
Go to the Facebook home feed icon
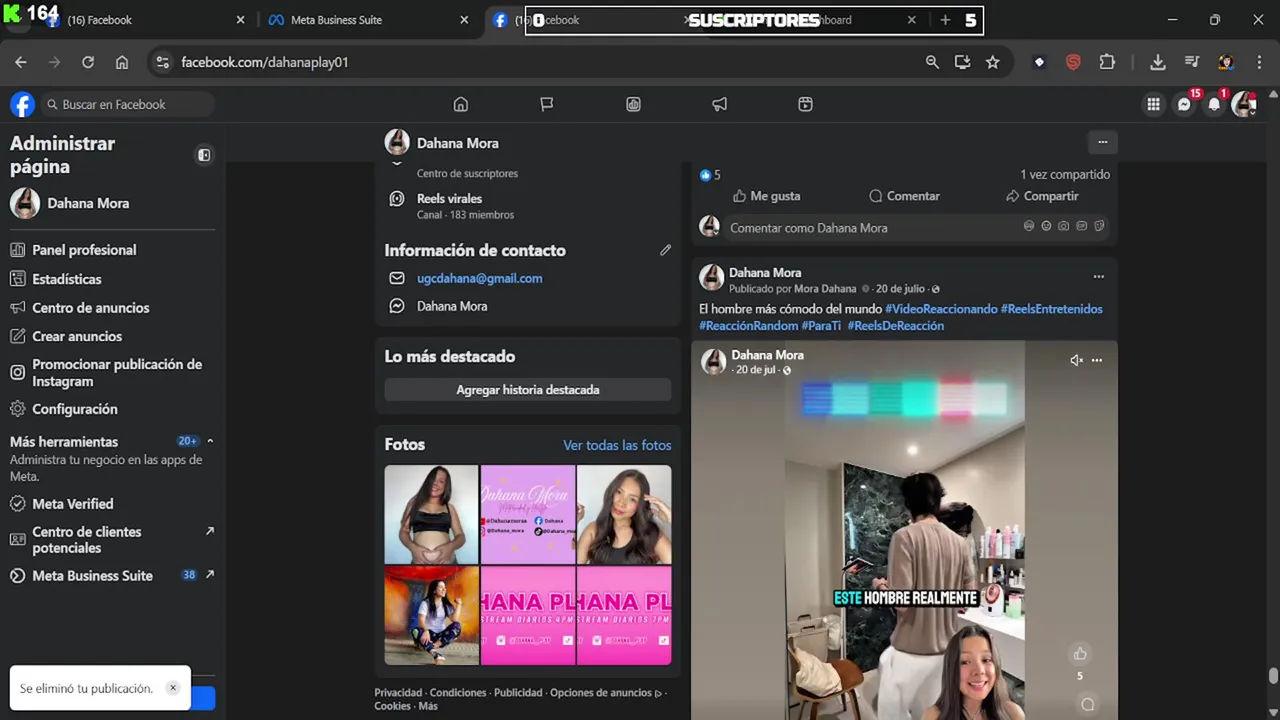(461, 104)
